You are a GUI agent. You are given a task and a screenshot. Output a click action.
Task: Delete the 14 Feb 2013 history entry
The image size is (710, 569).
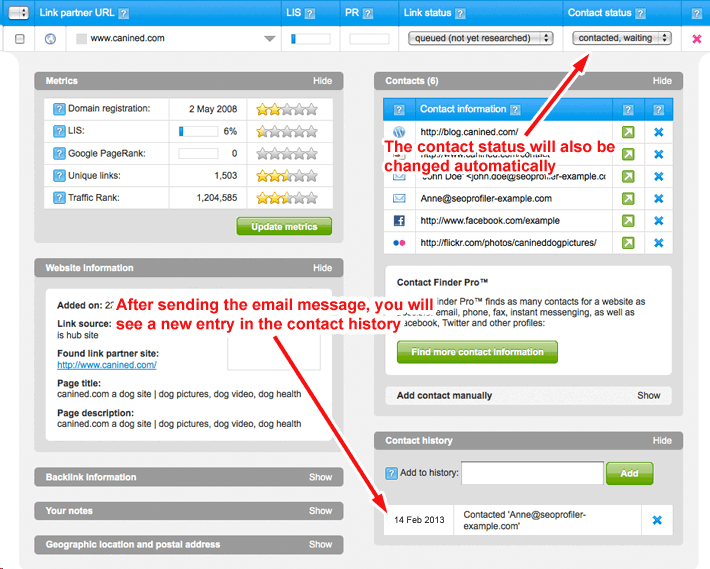(657, 520)
